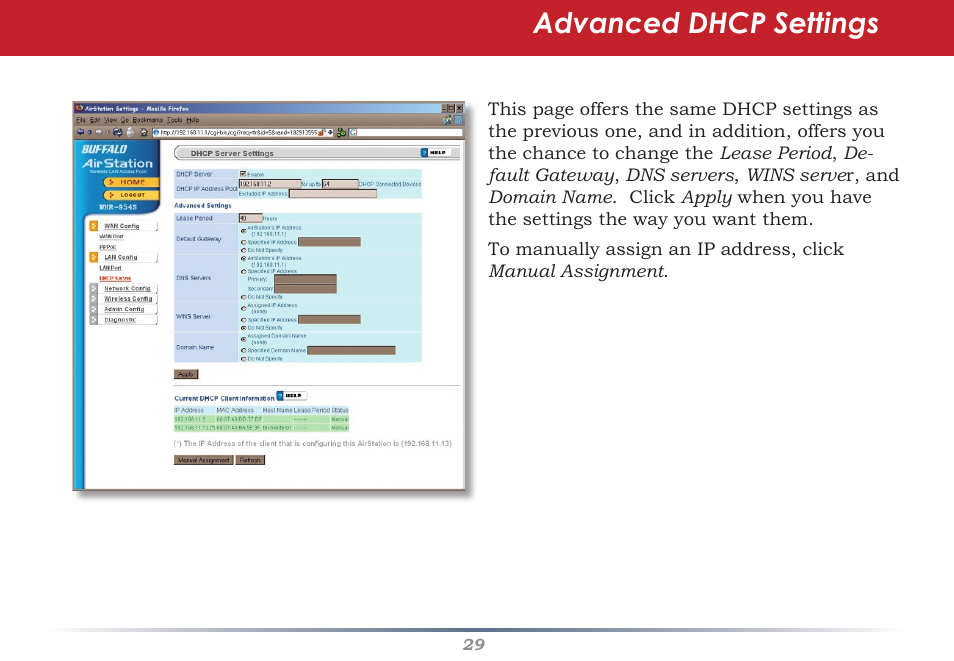Click the green icon beside the search box

pos(341,132)
